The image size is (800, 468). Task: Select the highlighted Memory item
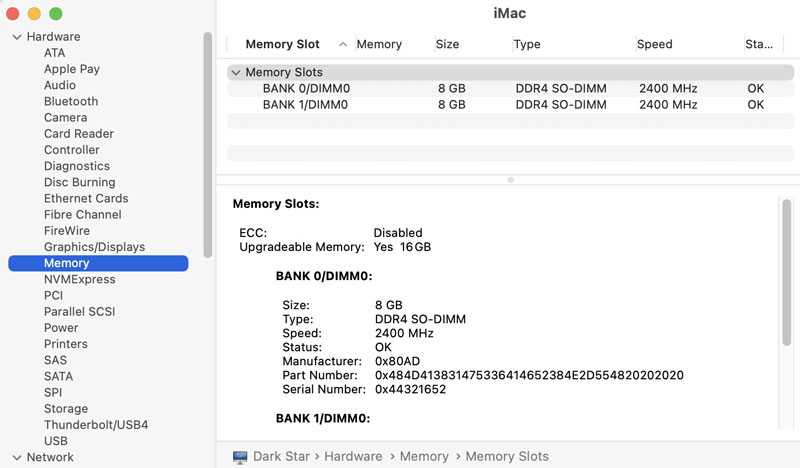click(x=98, y=263)
